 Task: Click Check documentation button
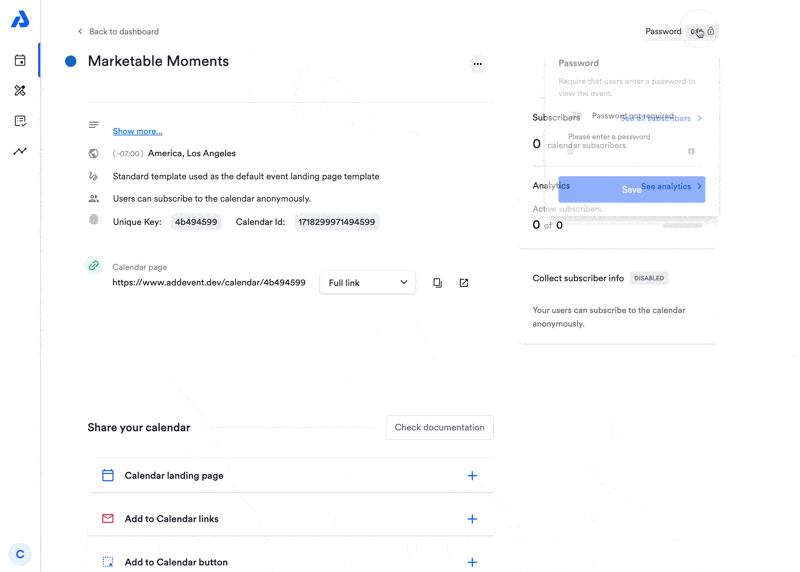click(x=439, y=428)
